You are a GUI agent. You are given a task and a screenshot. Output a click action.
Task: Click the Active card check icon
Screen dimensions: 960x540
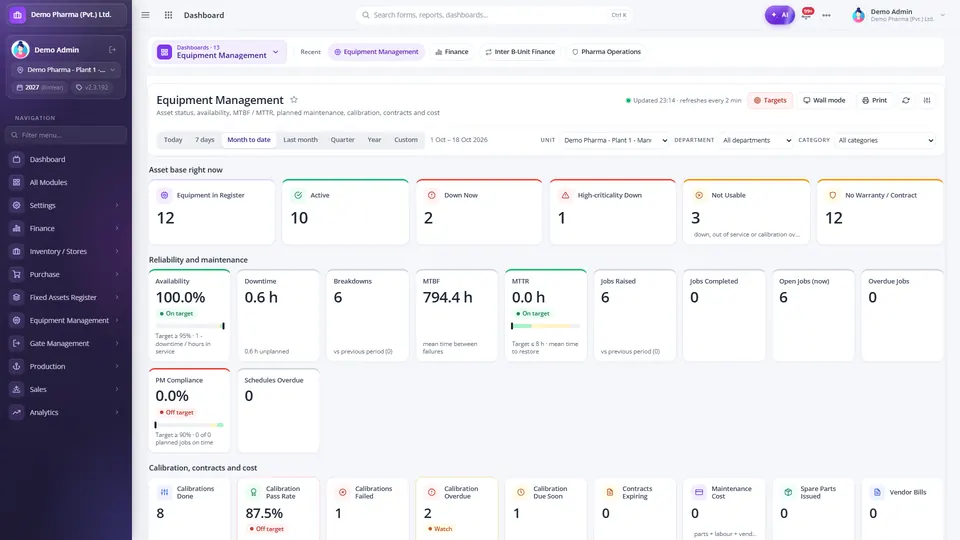298,195
